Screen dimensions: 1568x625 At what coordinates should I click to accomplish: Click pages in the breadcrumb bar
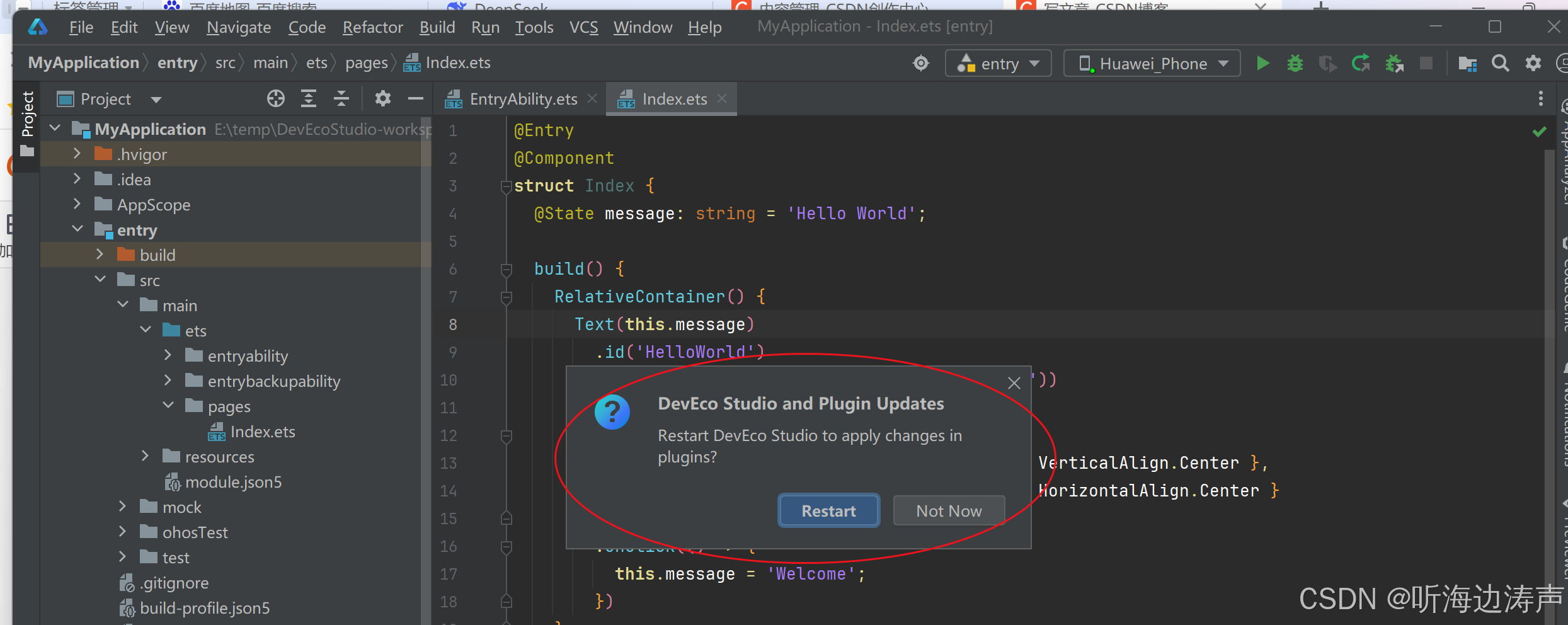(x=367, y=62)
